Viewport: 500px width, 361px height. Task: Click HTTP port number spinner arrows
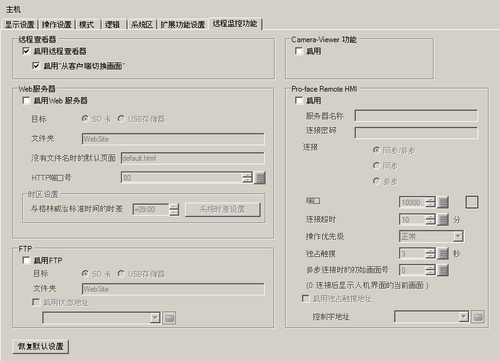tap(247, 178)
